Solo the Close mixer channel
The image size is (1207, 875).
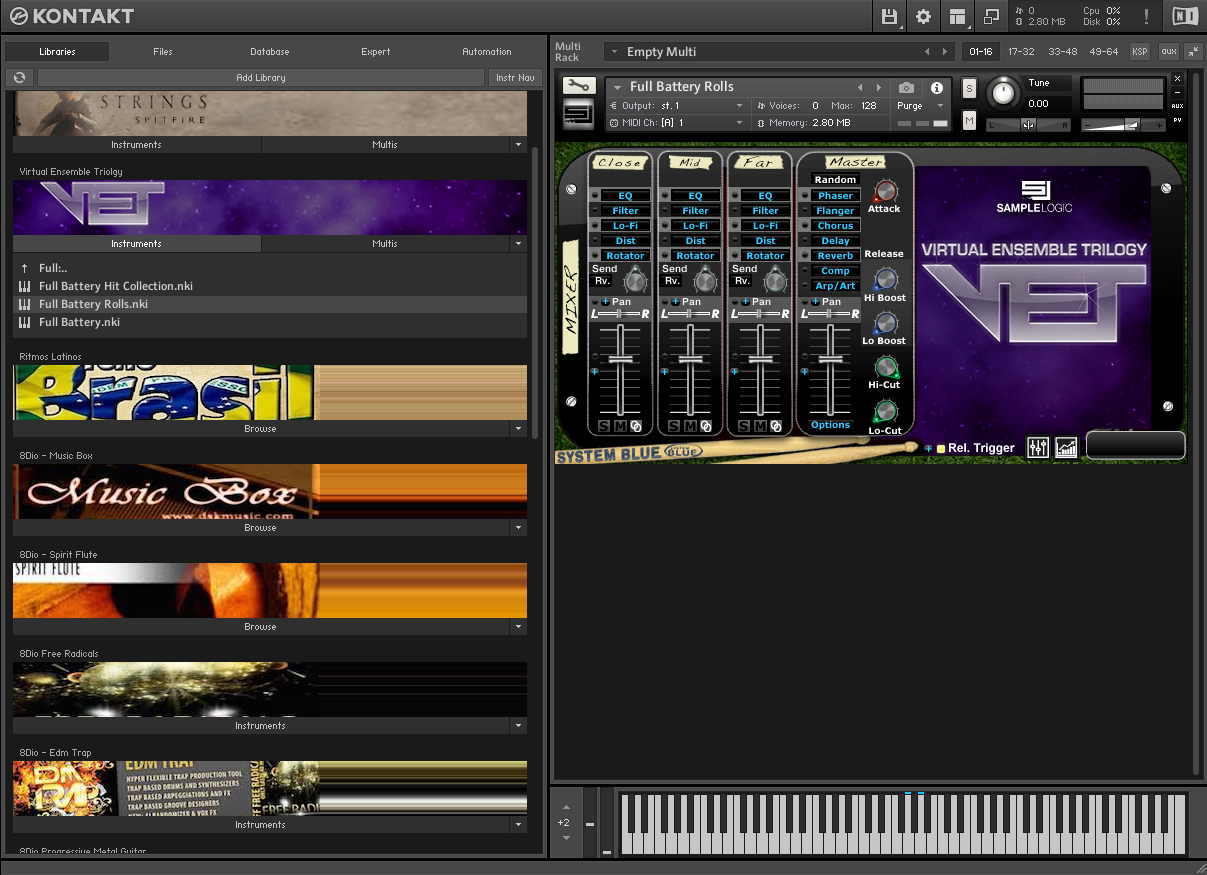604,427
